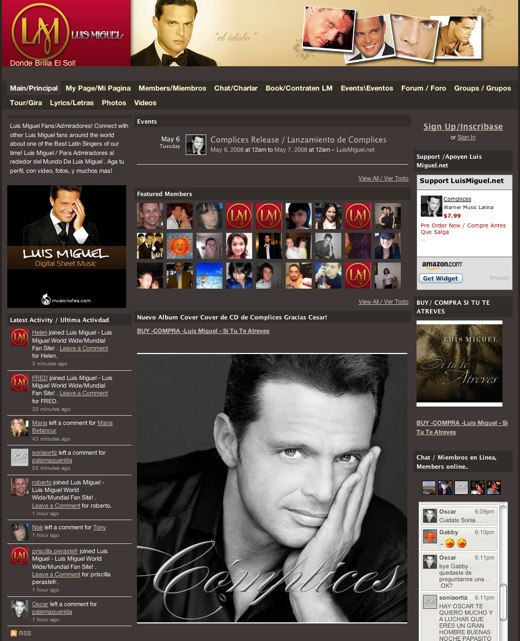The image size is (520, 641).
Task: Click the Sign Up/Inscribase link
Action: pos(463,127)
